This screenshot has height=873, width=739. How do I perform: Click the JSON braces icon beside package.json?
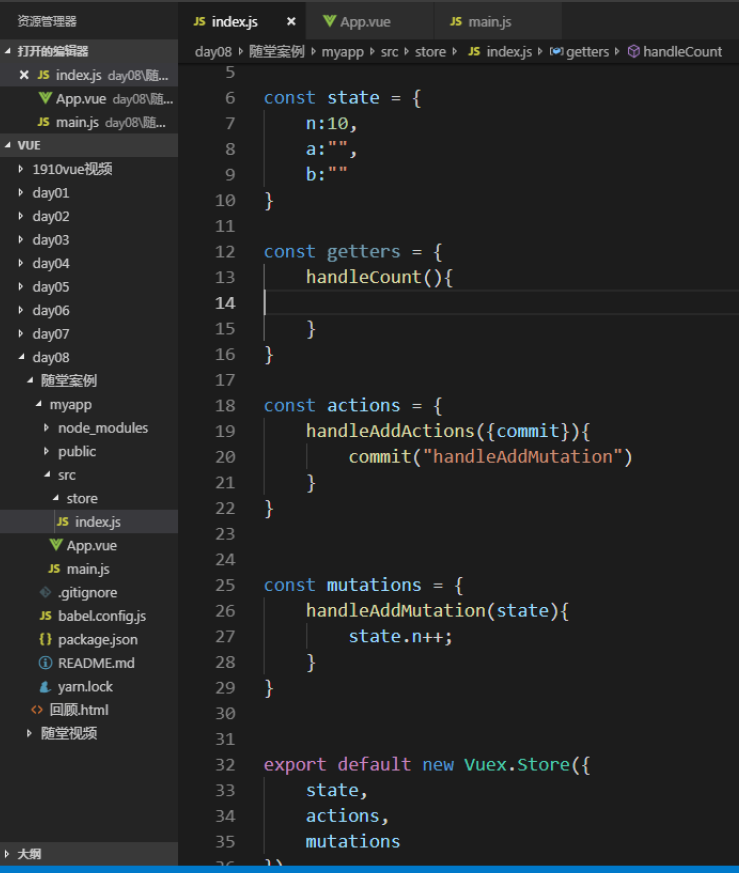coord(45,639)
